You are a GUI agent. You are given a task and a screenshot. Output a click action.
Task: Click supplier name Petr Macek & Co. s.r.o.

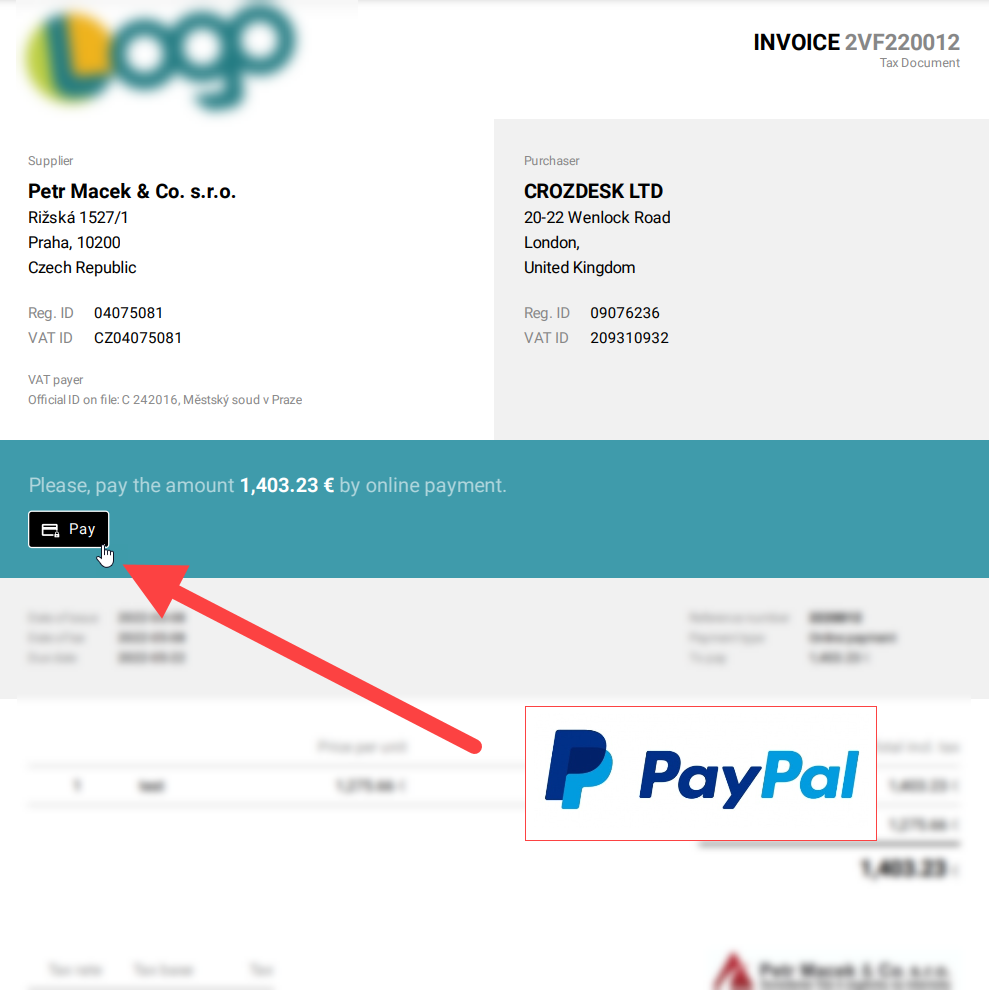coord(131,191)
